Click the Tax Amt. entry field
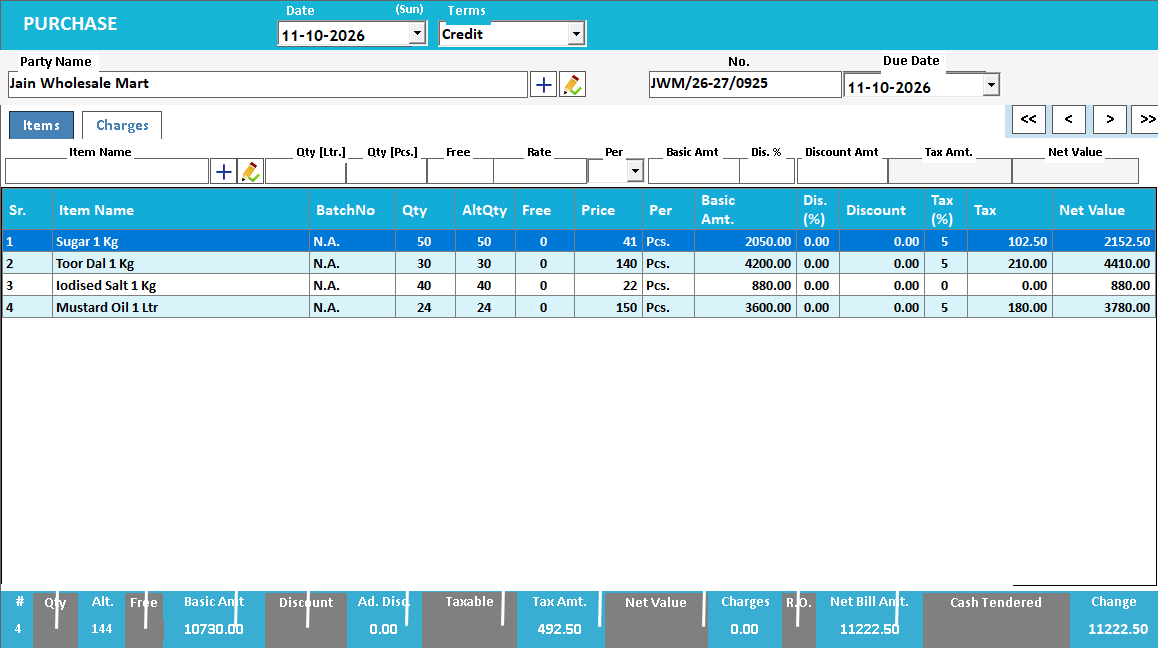1158x648 pixels. [x=950, y=171]
